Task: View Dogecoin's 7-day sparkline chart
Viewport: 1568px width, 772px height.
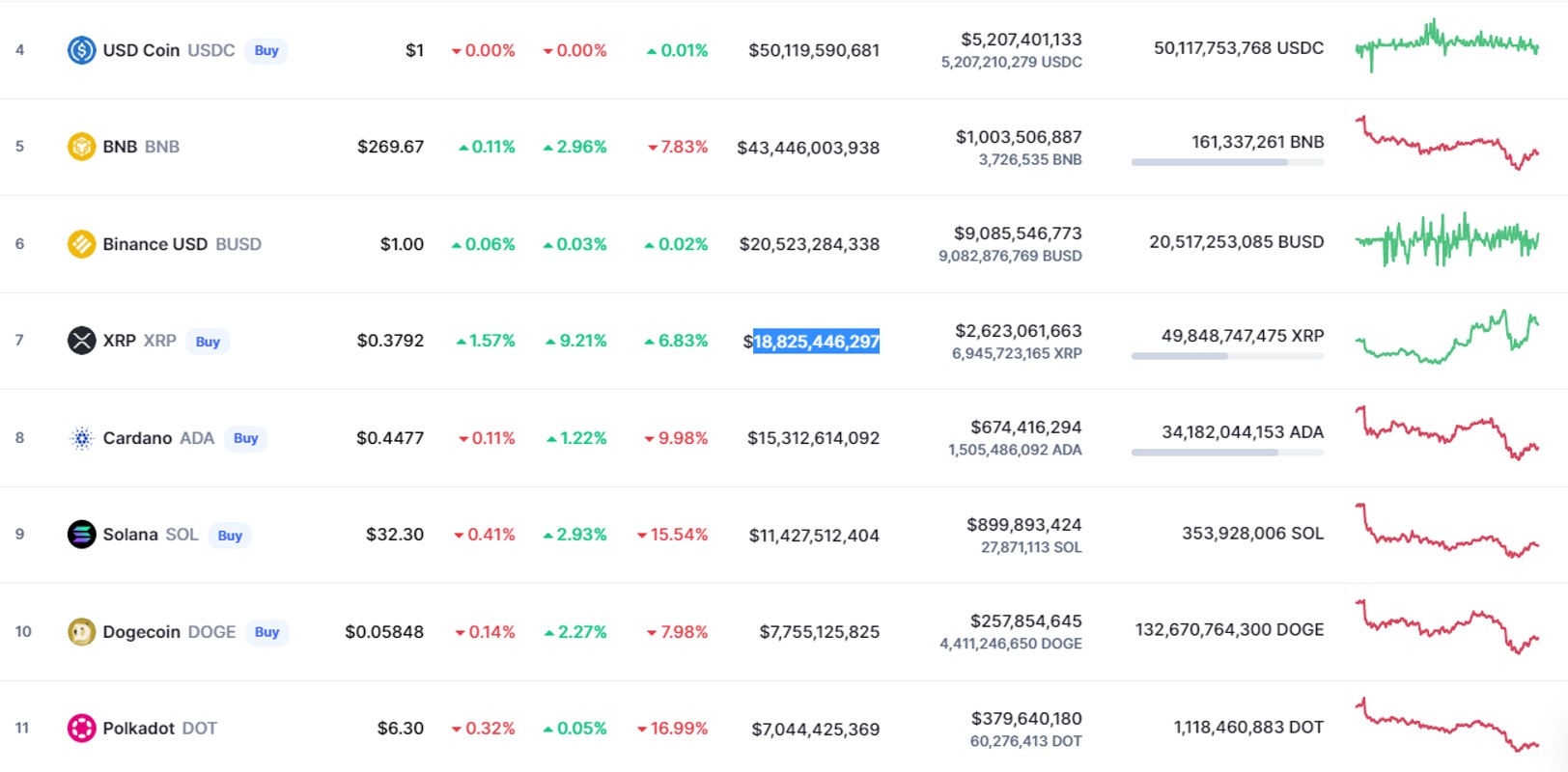Action: pos(1446,627)
